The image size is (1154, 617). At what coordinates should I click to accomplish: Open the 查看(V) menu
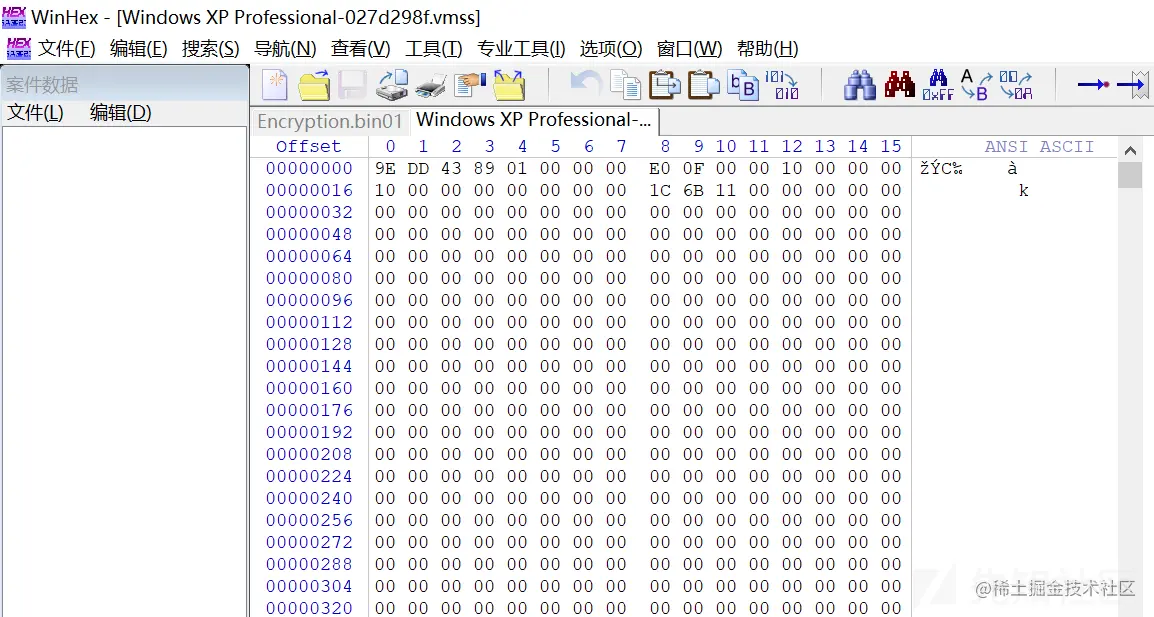[x=360, y=49]
